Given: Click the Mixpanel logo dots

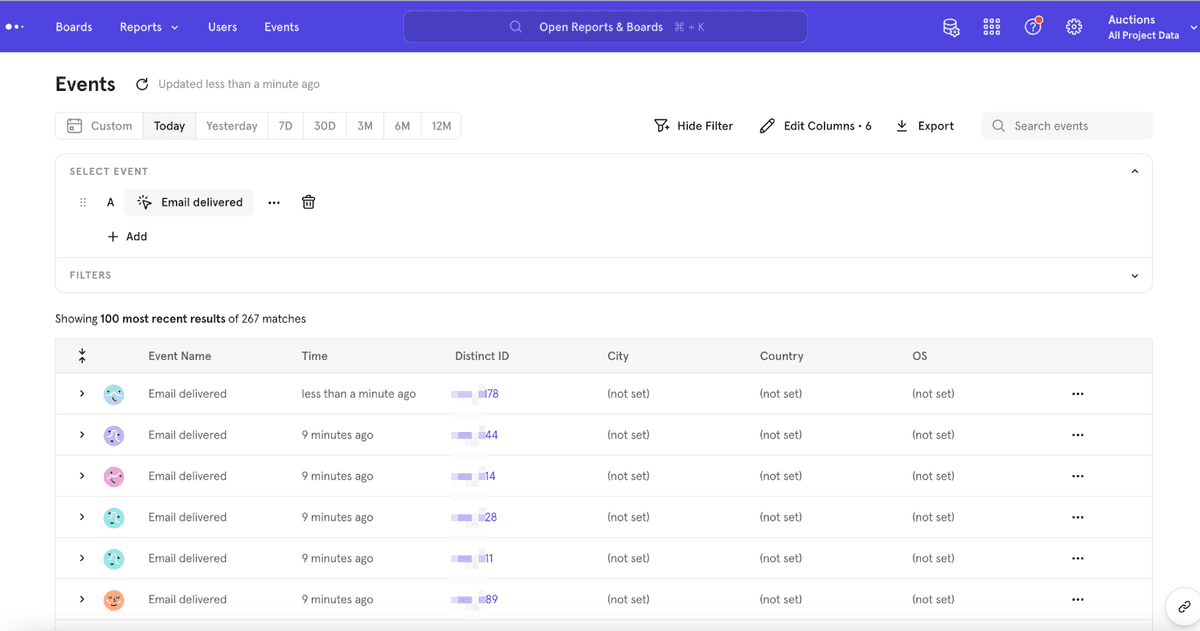Looking at the screenshot, I should (x=14, y=27).
